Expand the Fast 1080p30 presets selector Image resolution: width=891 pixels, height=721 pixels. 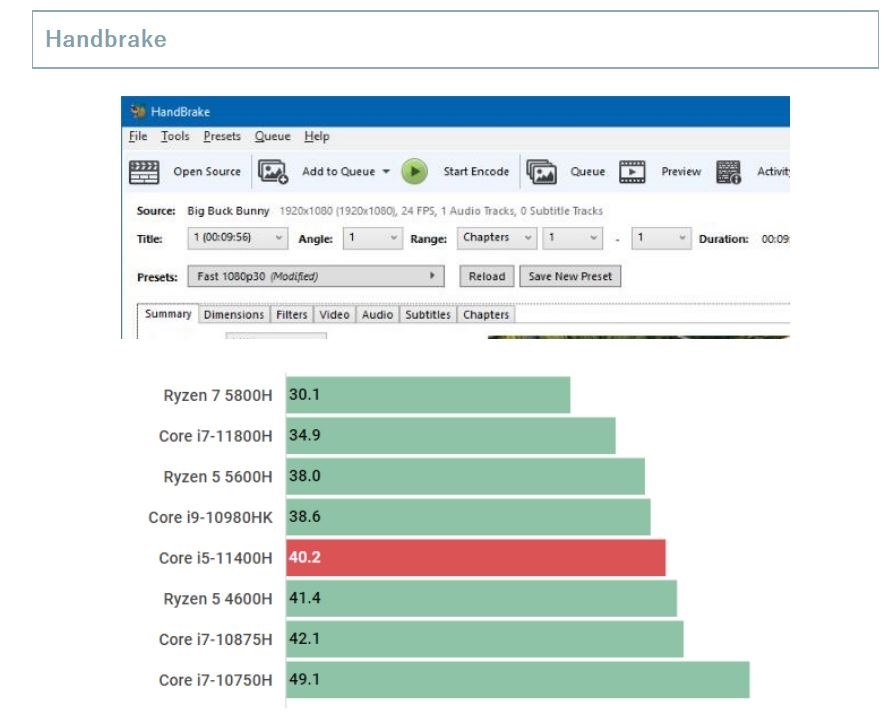pos(316,276)
